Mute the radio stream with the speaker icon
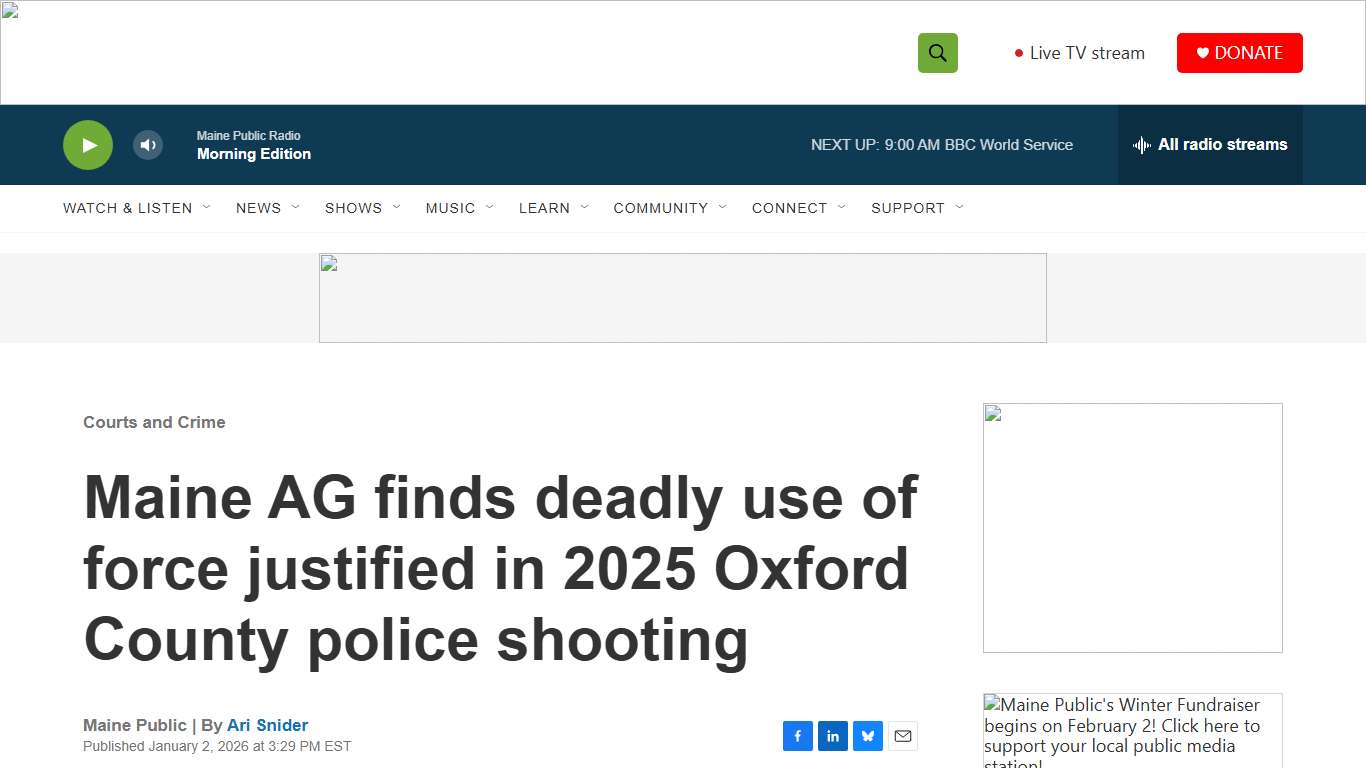Image resolution: width=1366 pixels, height=768 pixels. coord(148,145)
